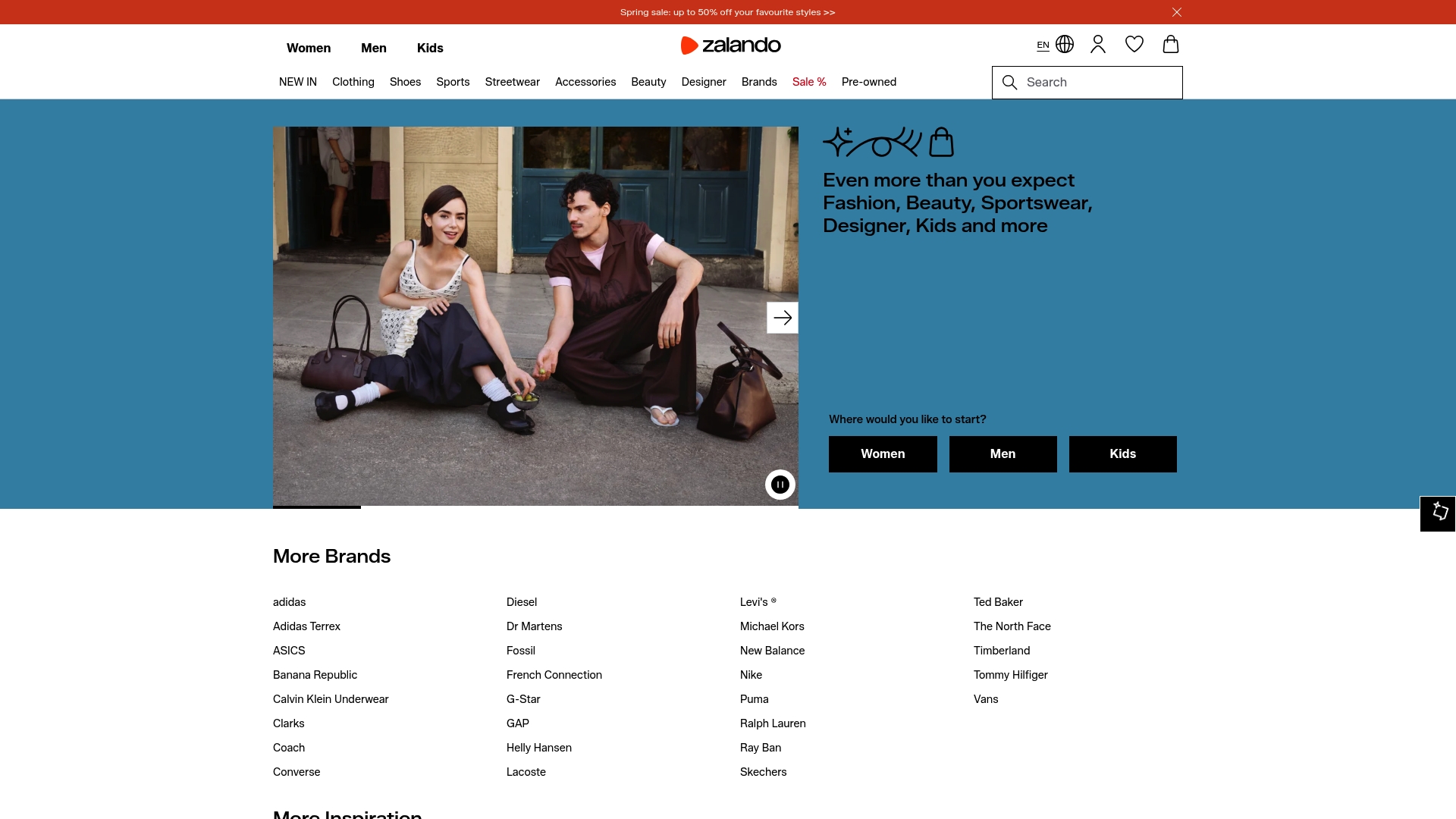Click the black Women start button
The width and height of the screenshot is (1456, 819).
click(883, 454)
